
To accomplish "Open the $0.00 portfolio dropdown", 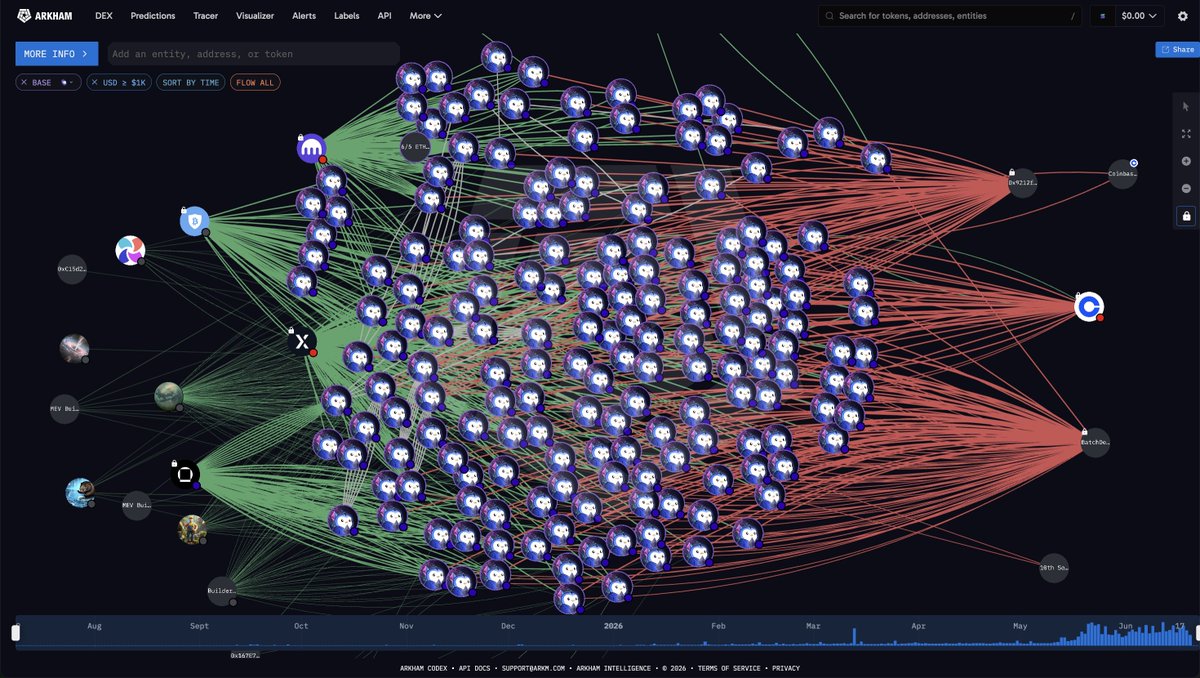I will coord(1141,16).
